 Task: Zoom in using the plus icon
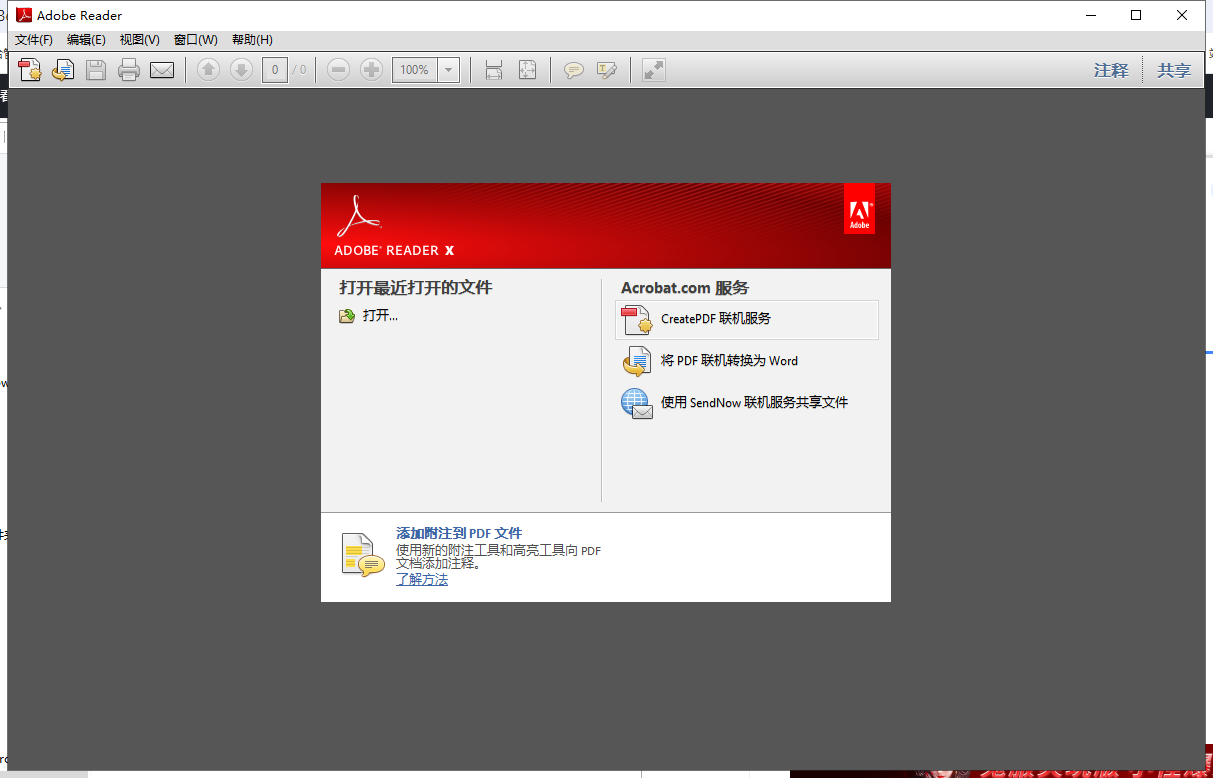pos(370,70)
